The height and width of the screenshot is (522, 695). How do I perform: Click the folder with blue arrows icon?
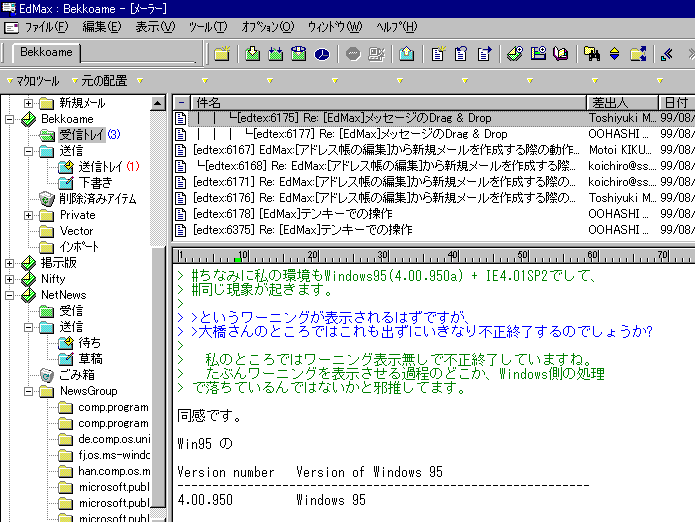[638, 54]
